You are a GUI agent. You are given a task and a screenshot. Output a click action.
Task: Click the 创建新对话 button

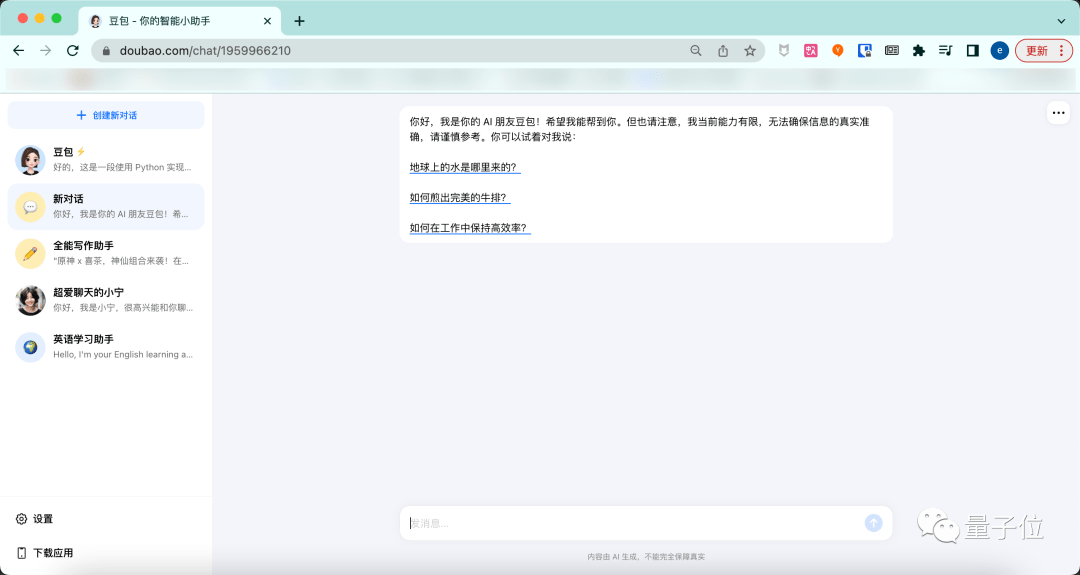click(106, 115)
